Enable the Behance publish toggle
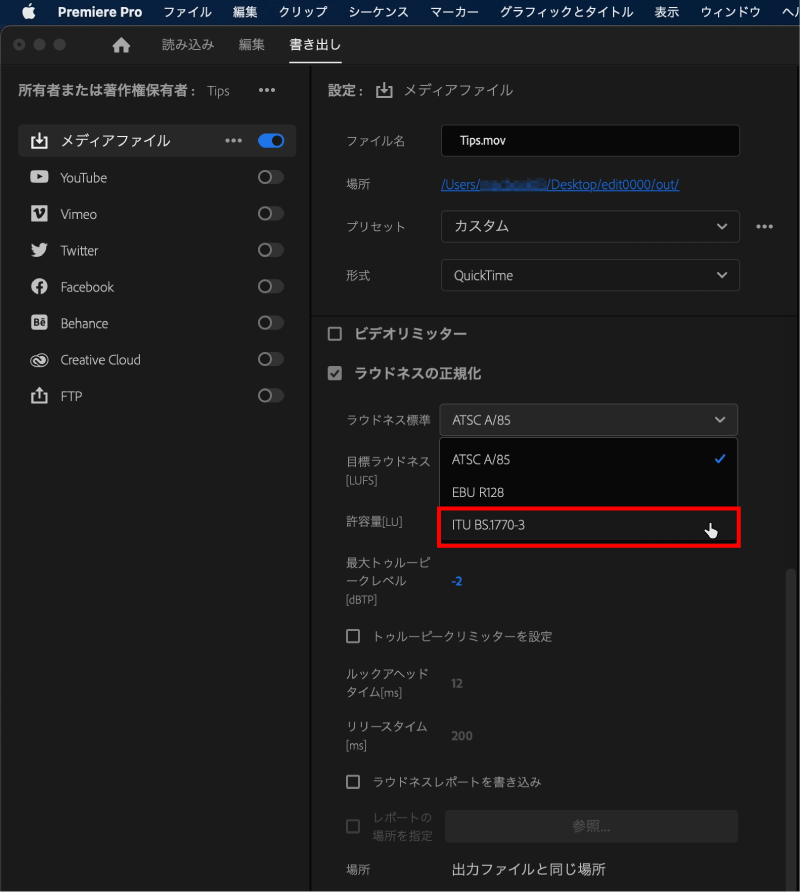800x892 pixels. click(271, 323)
